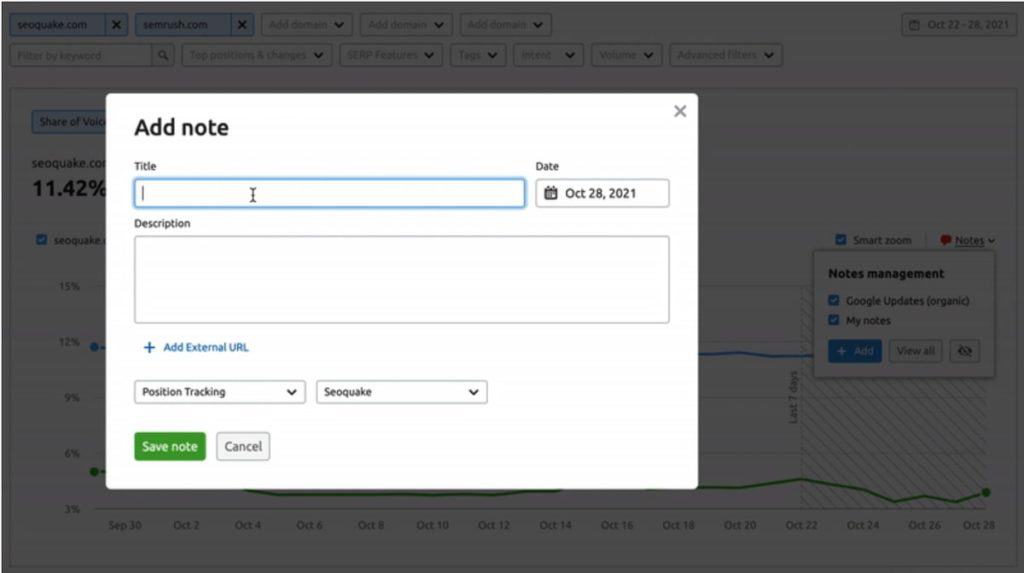Viewport: 1024px width, 573px height.
Task: Select the seoquake.com domain tab
Action: coord(57,25)
